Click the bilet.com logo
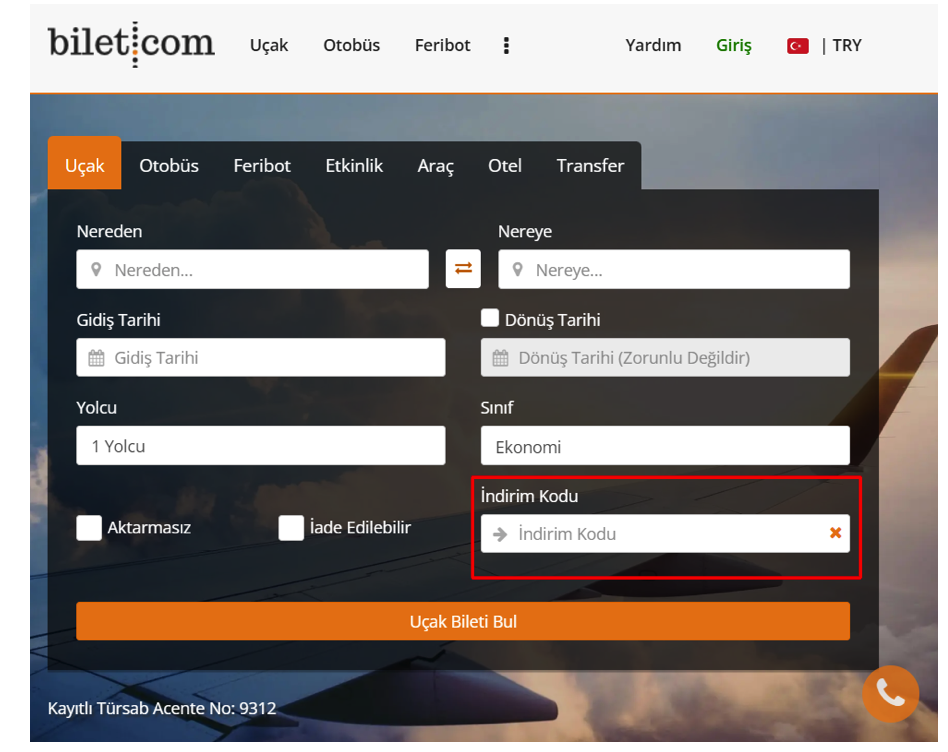Viewport: 948px width, 752px height. click(131, 44)
